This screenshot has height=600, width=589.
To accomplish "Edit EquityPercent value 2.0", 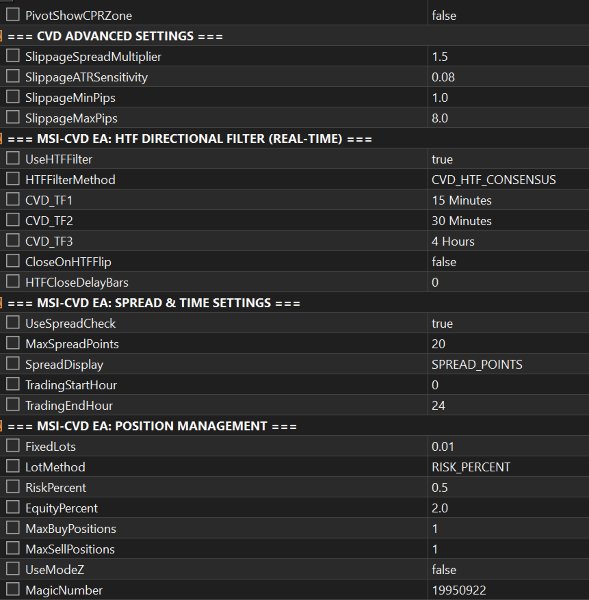I will pos(439,508).
